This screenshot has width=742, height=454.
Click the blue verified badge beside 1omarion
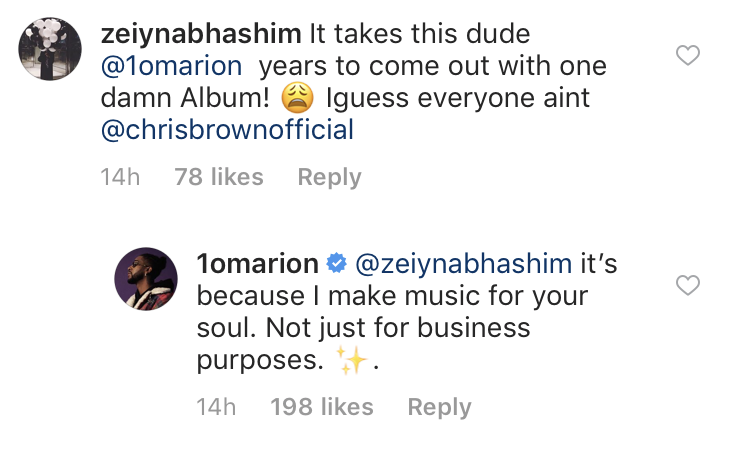tap(337, 264)
